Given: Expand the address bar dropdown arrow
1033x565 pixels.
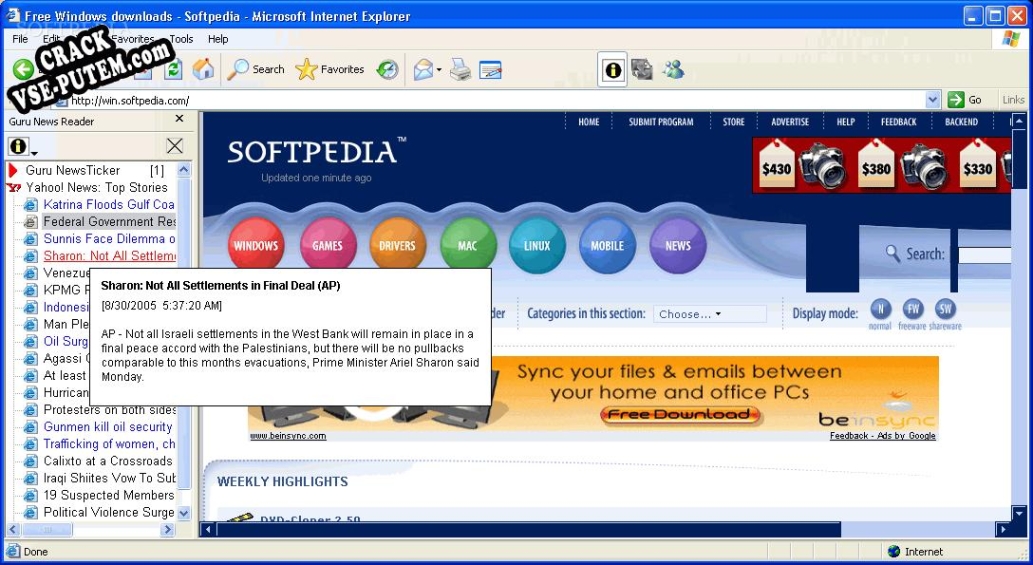Looking at the screenshot, I should (x=933, y=100).
